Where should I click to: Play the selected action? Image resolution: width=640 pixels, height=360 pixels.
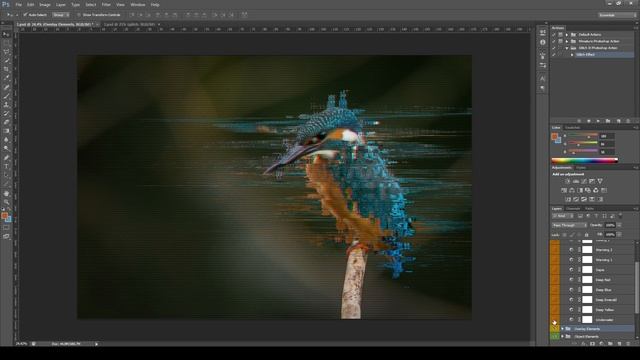(x=598, y=121)
